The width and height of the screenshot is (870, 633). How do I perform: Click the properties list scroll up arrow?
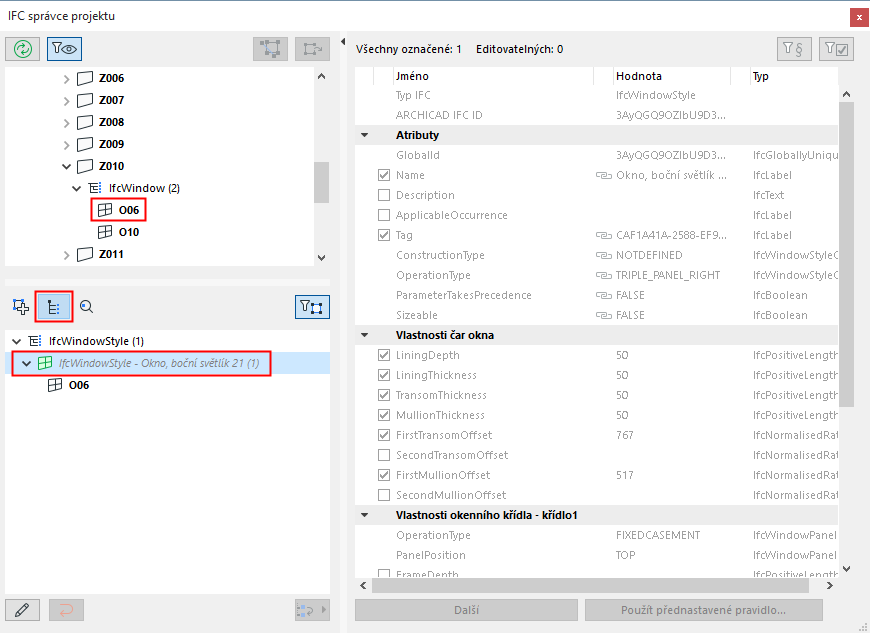[846, 94]
